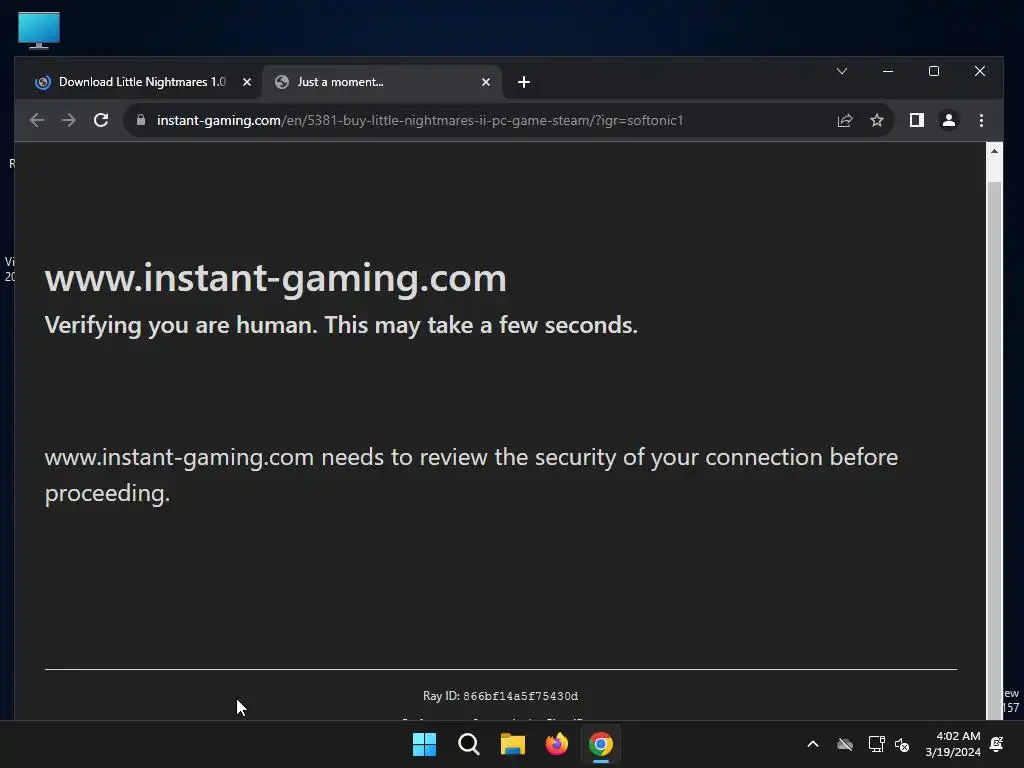1024x768 pixels.
Task: Select the Just a moment tab
Action: pyautogui.click(x=382, y=82)
